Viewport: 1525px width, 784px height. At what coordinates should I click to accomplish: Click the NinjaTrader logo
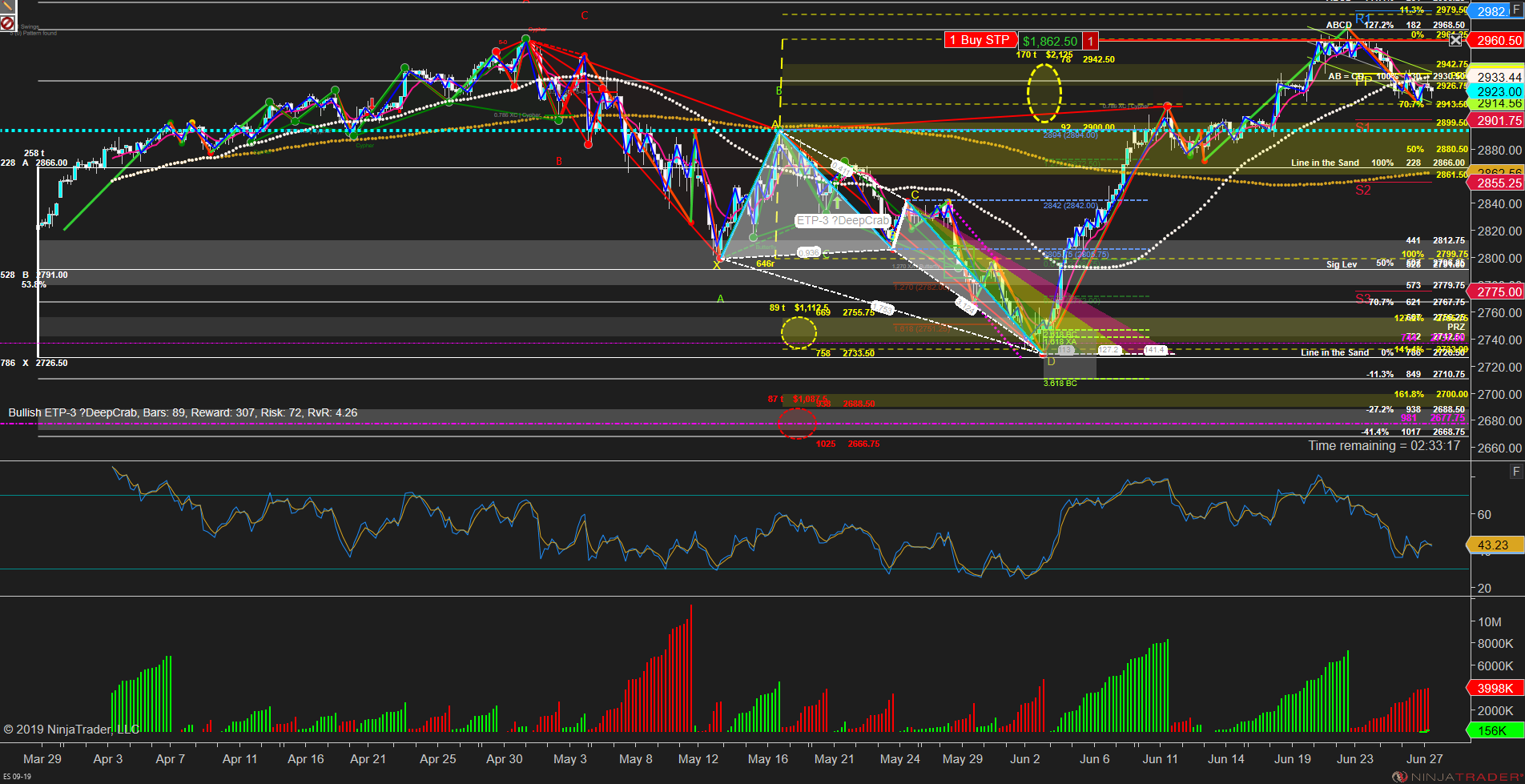click(1457, 777)
